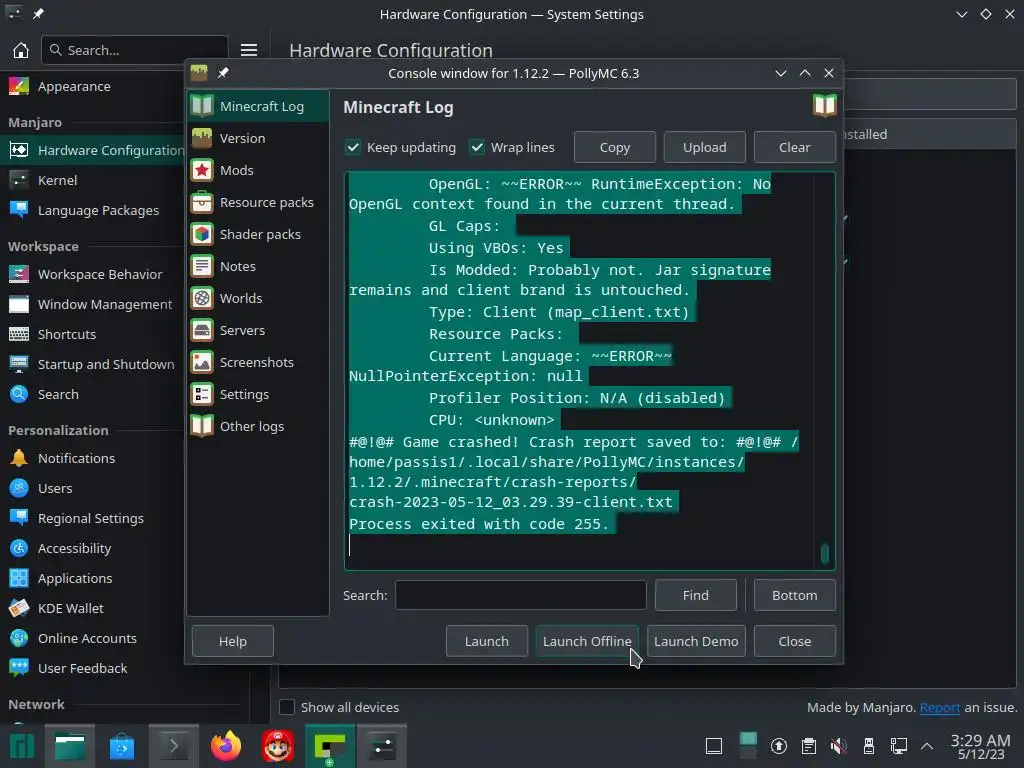
Task: Open Firefox from the taskbar
Action: coord(226,746)
